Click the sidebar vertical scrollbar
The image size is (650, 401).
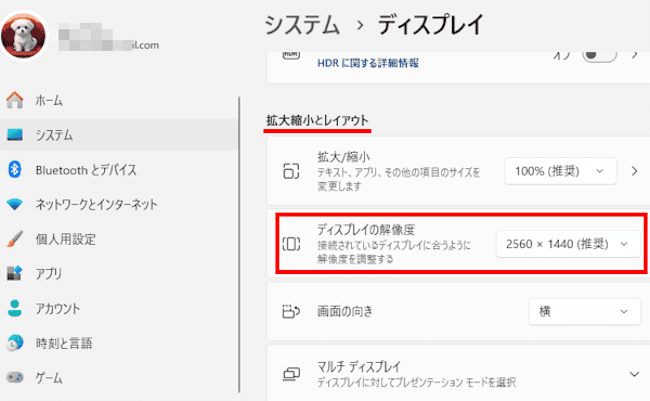click(x=239, y=245)
